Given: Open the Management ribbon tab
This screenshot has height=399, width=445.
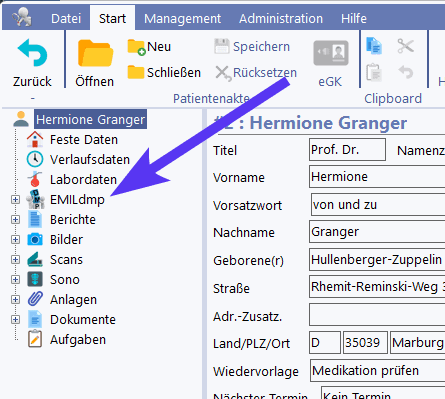Looking at the screenshot, I should coord(182,19).
